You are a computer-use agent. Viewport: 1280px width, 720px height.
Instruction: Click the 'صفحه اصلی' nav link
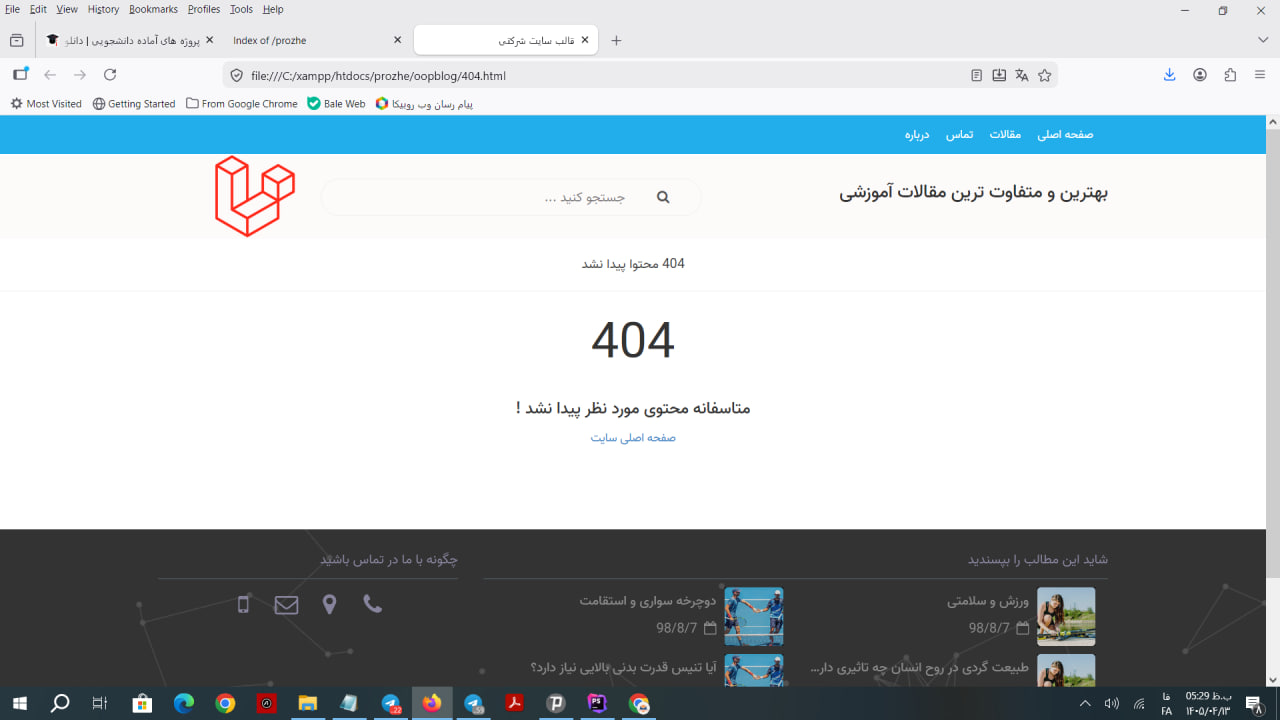point(1065,134)
